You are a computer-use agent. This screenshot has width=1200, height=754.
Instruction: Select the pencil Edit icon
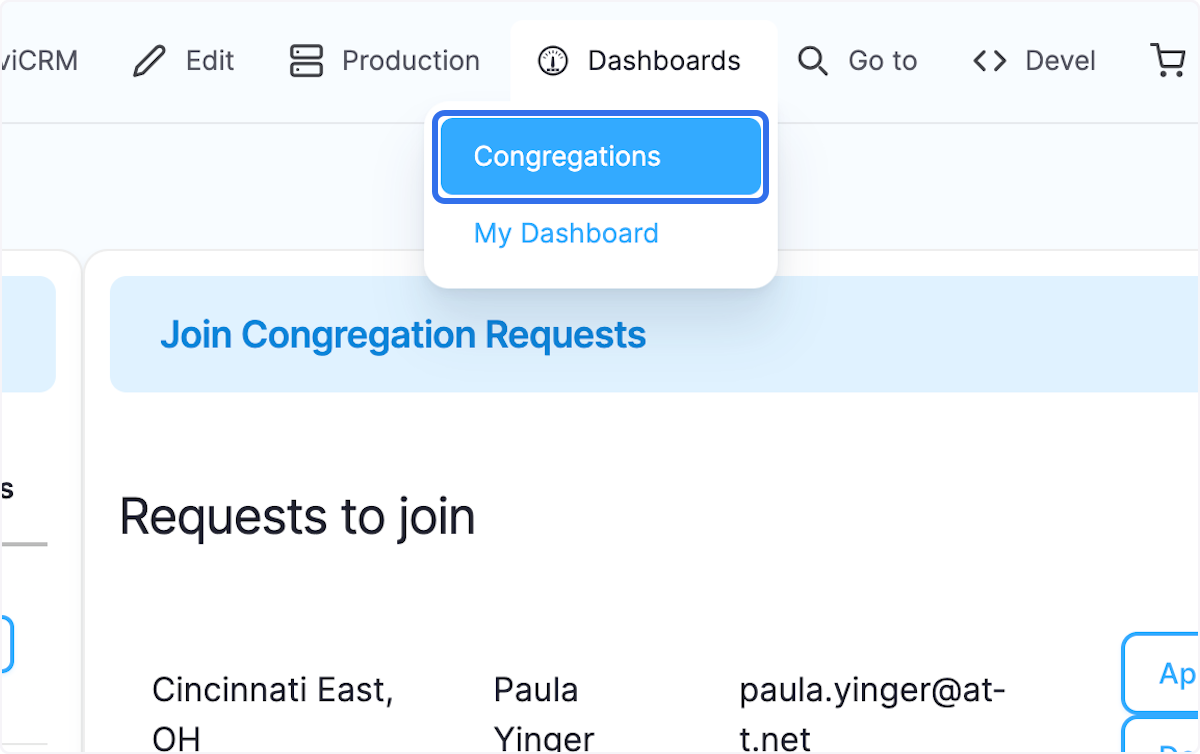coord(148,60)
